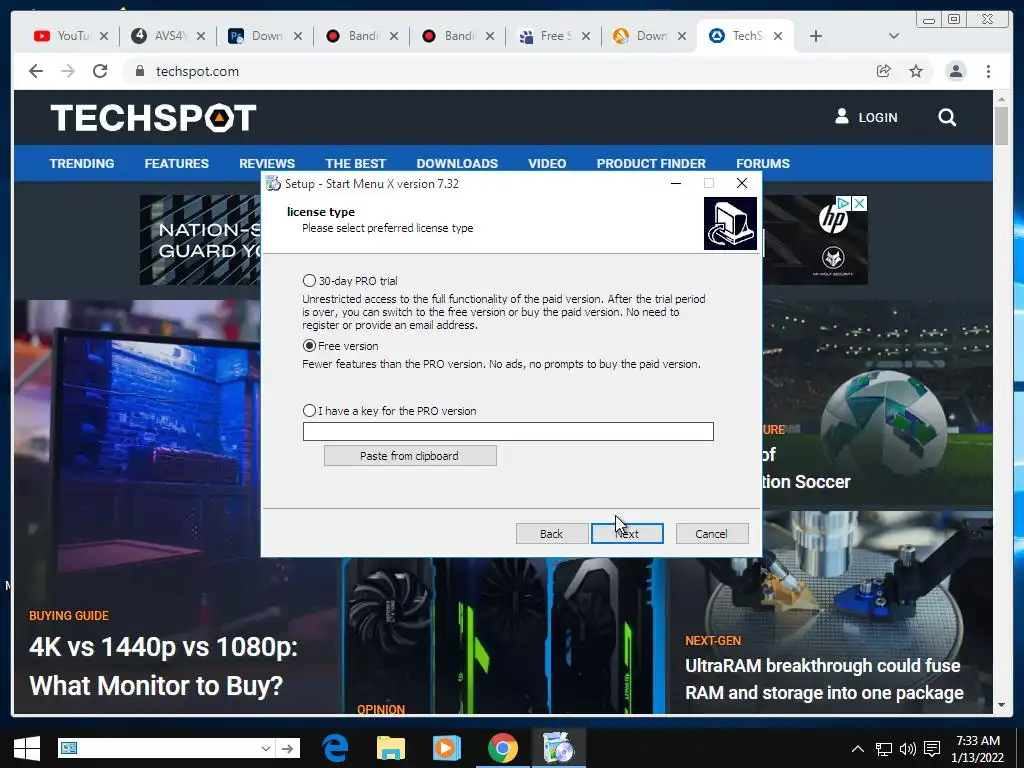Open the REVIEWS section
The image size is (1024, 768).
pos(267,163)
